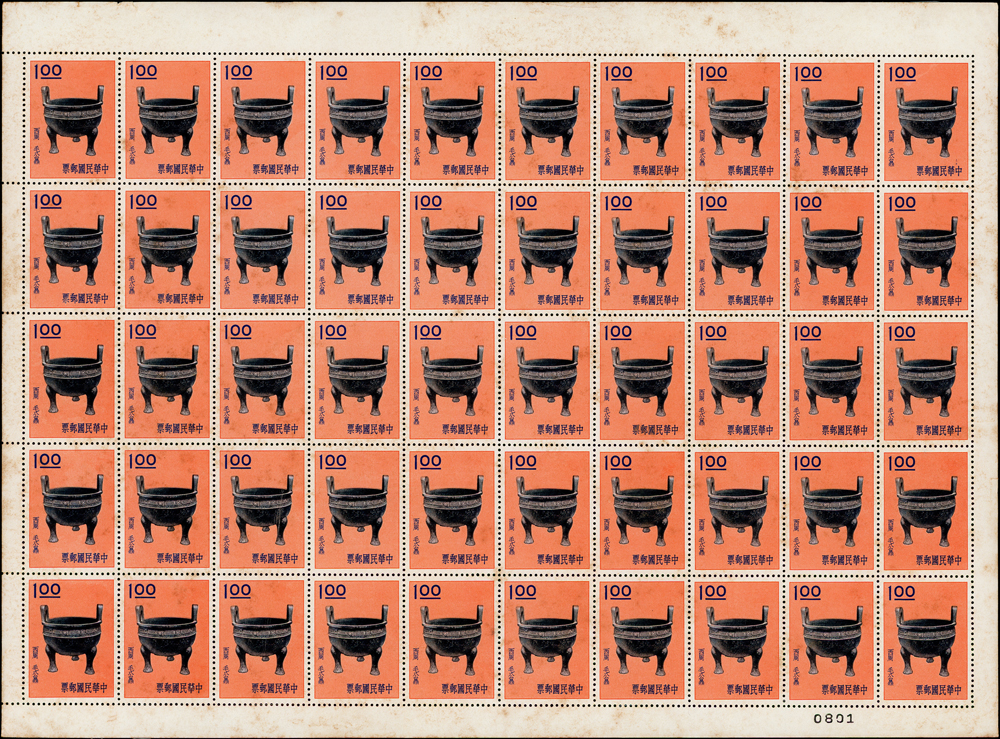Screen dimensions: 1000x739
Task: Select the top-left corner stamp
Action: [x=72, y=120]
